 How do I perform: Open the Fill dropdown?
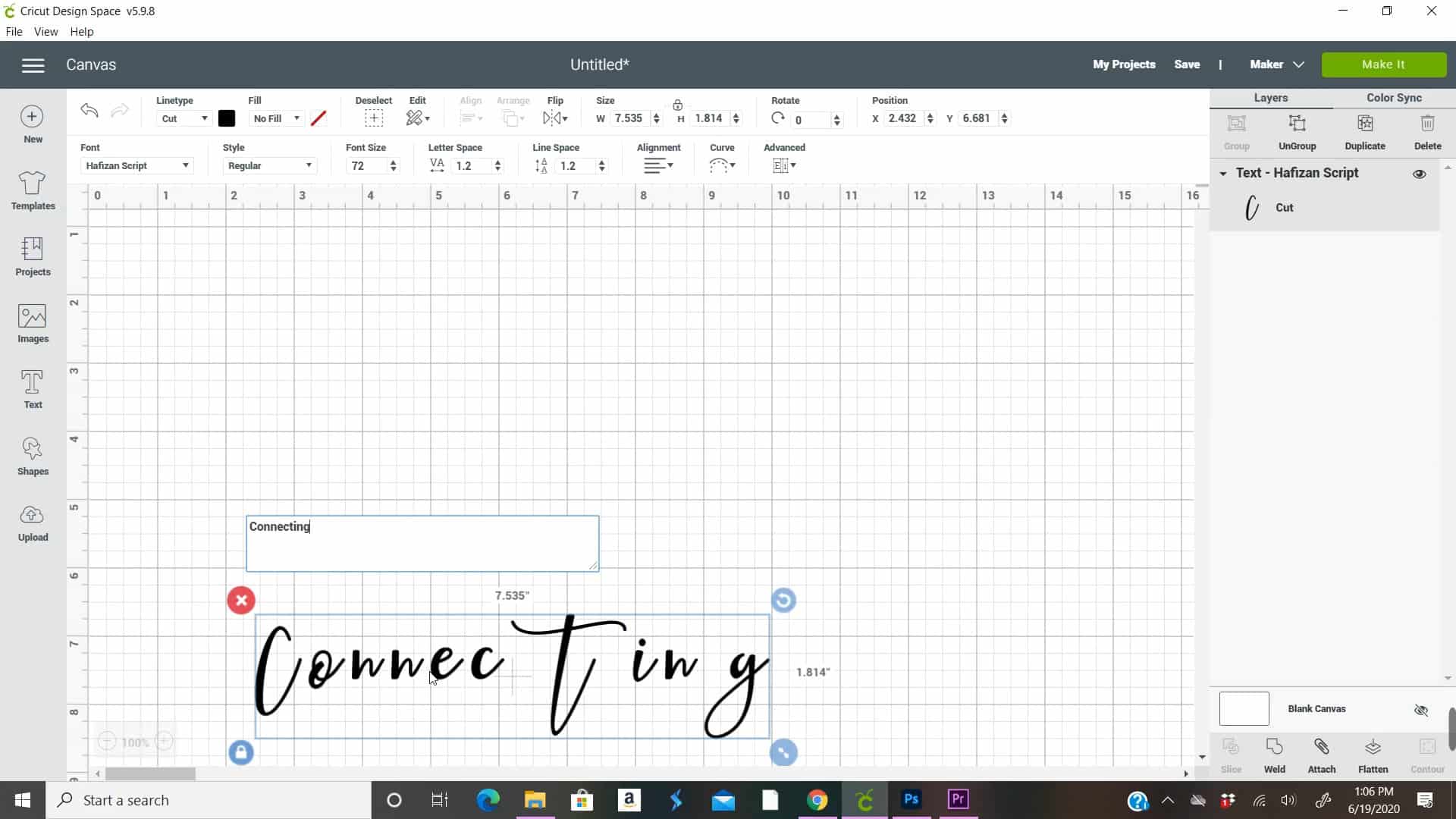pos(276,118)
